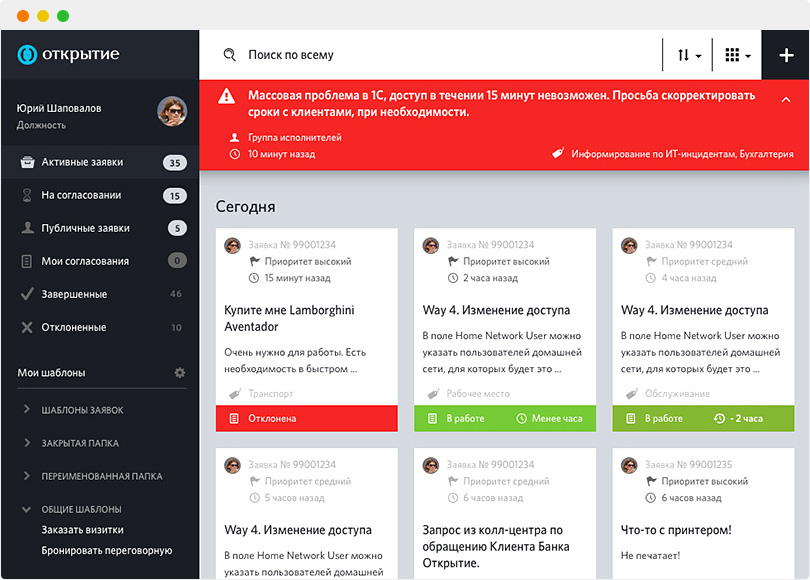The height and width of the screenshot is (580, 810).
Task: Click the Обслуживание category tag
Action: coord(677,394)
